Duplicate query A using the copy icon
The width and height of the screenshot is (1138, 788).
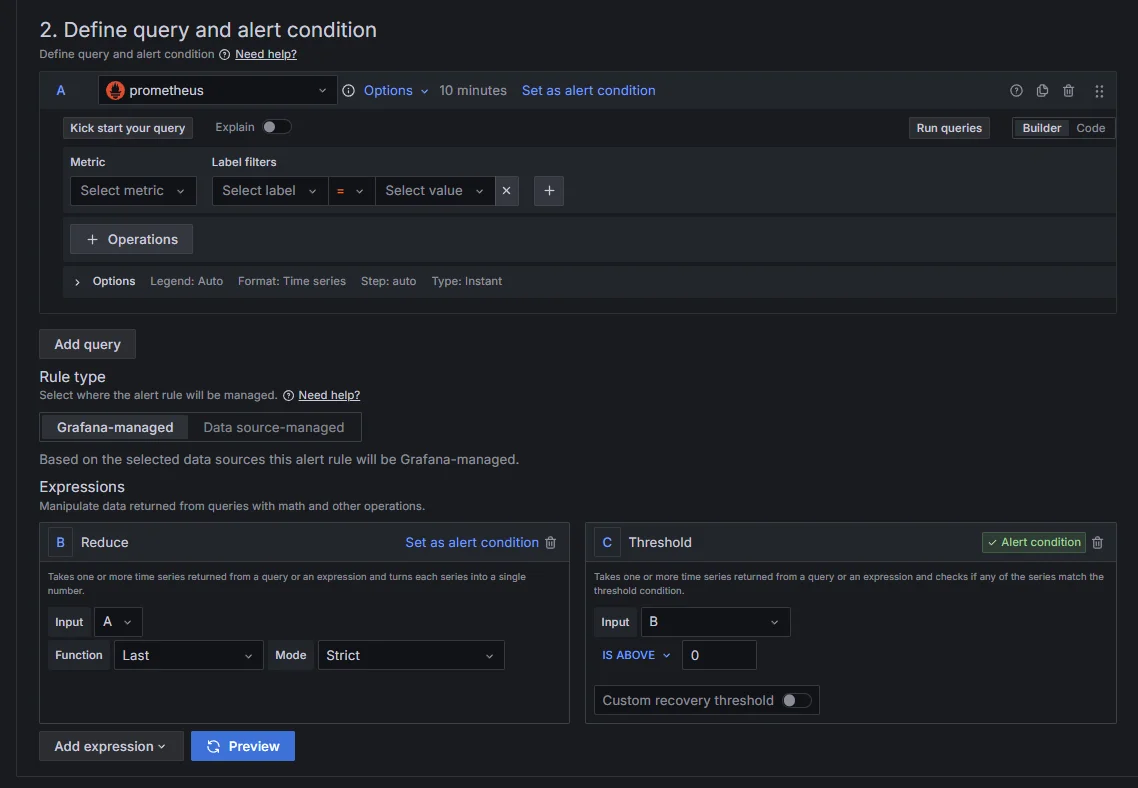1042,91
